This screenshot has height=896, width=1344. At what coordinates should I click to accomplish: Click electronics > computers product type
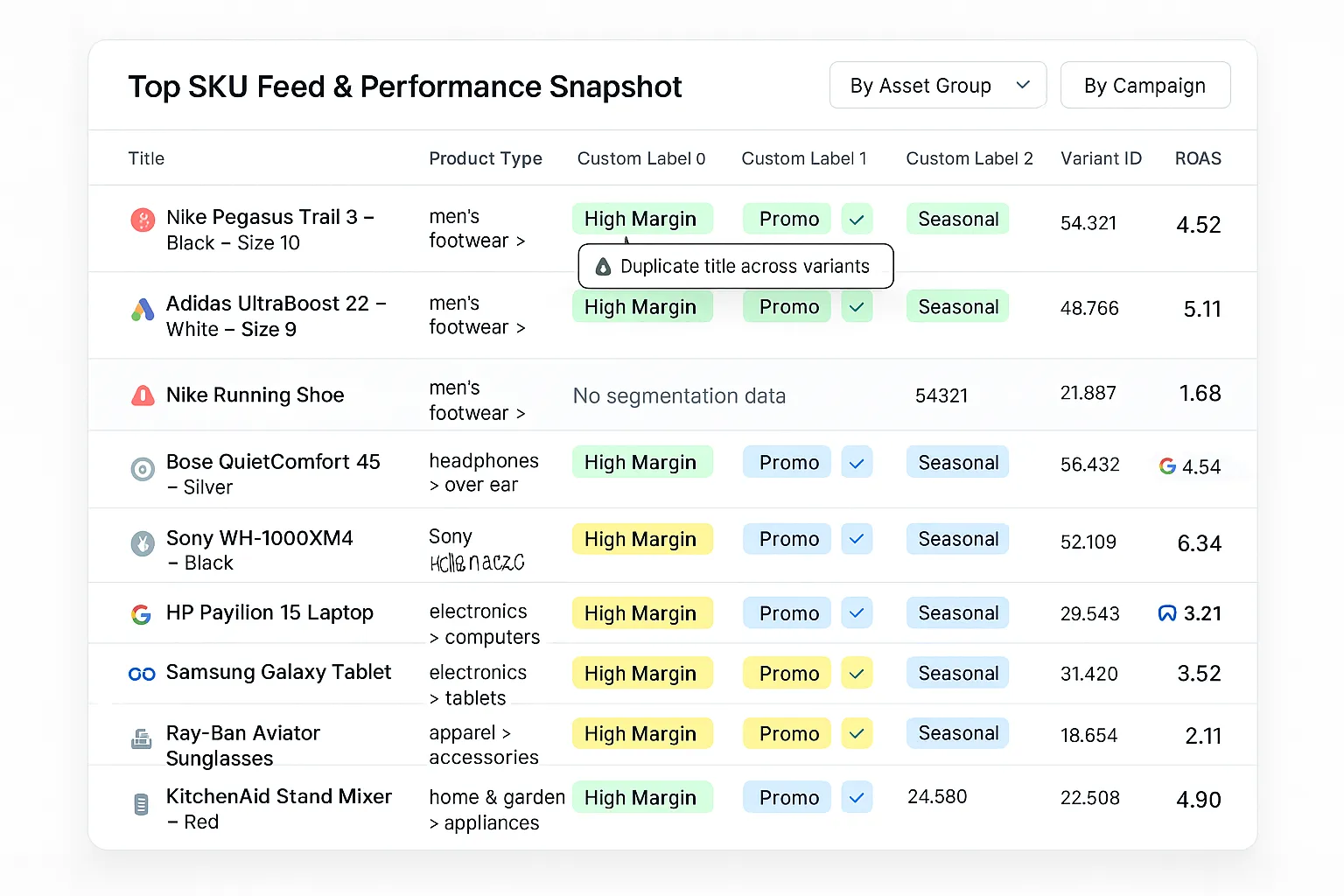point(484,624)
